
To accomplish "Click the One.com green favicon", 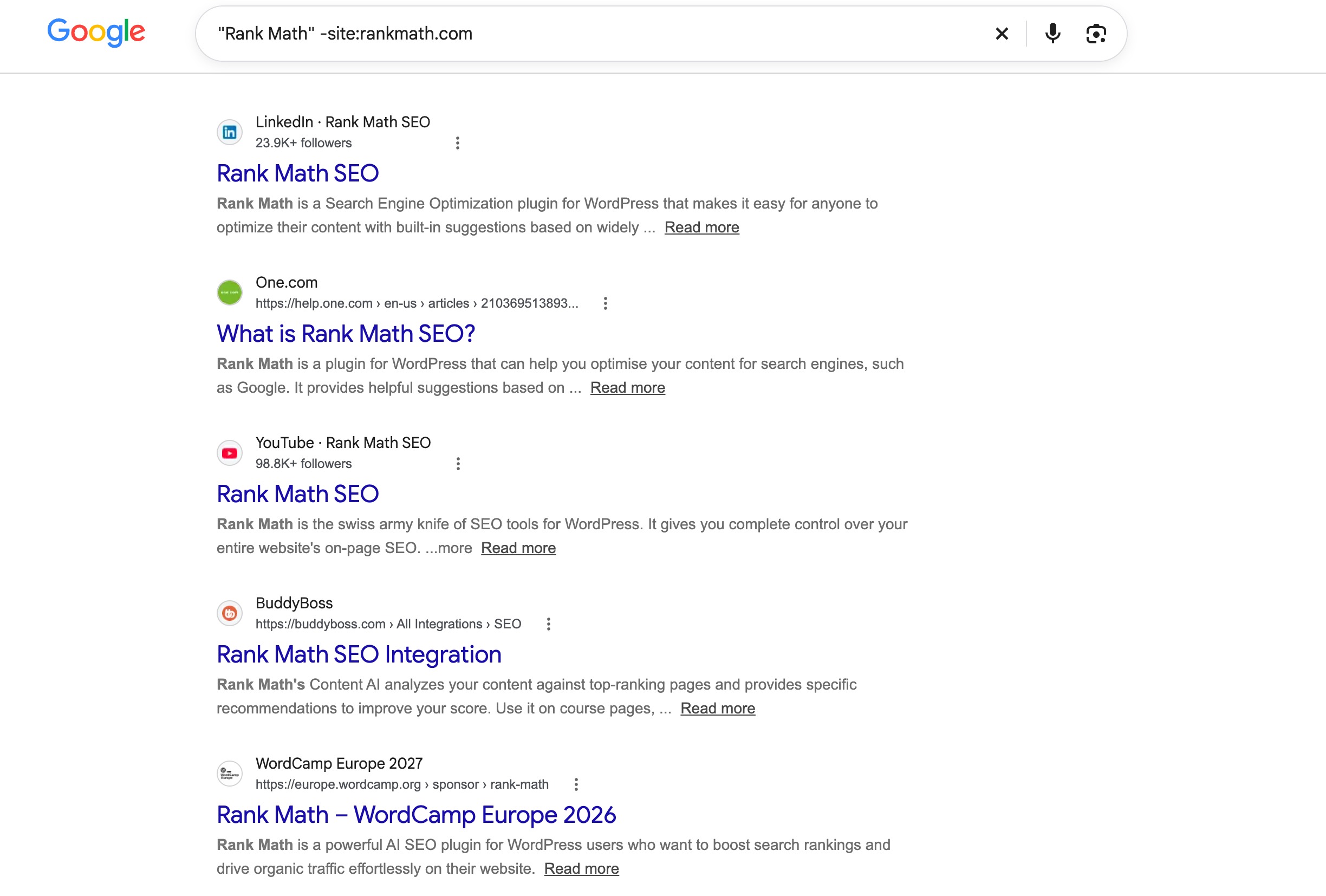I will point(229,293).
